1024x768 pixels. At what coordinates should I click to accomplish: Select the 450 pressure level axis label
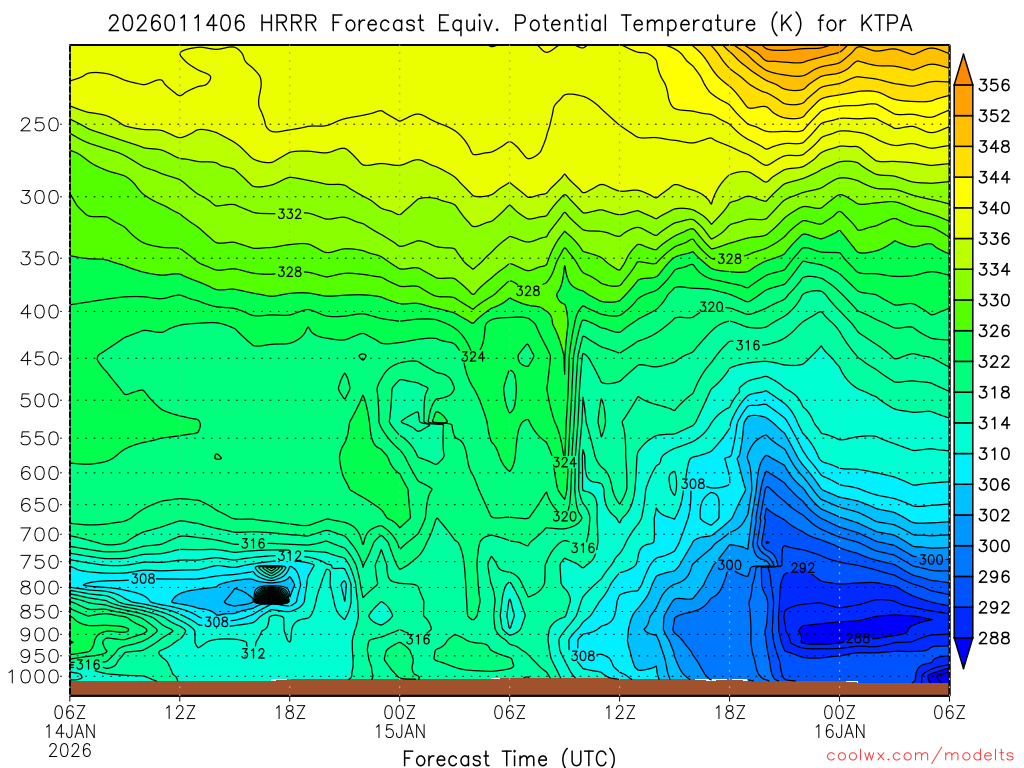point(40,359)
